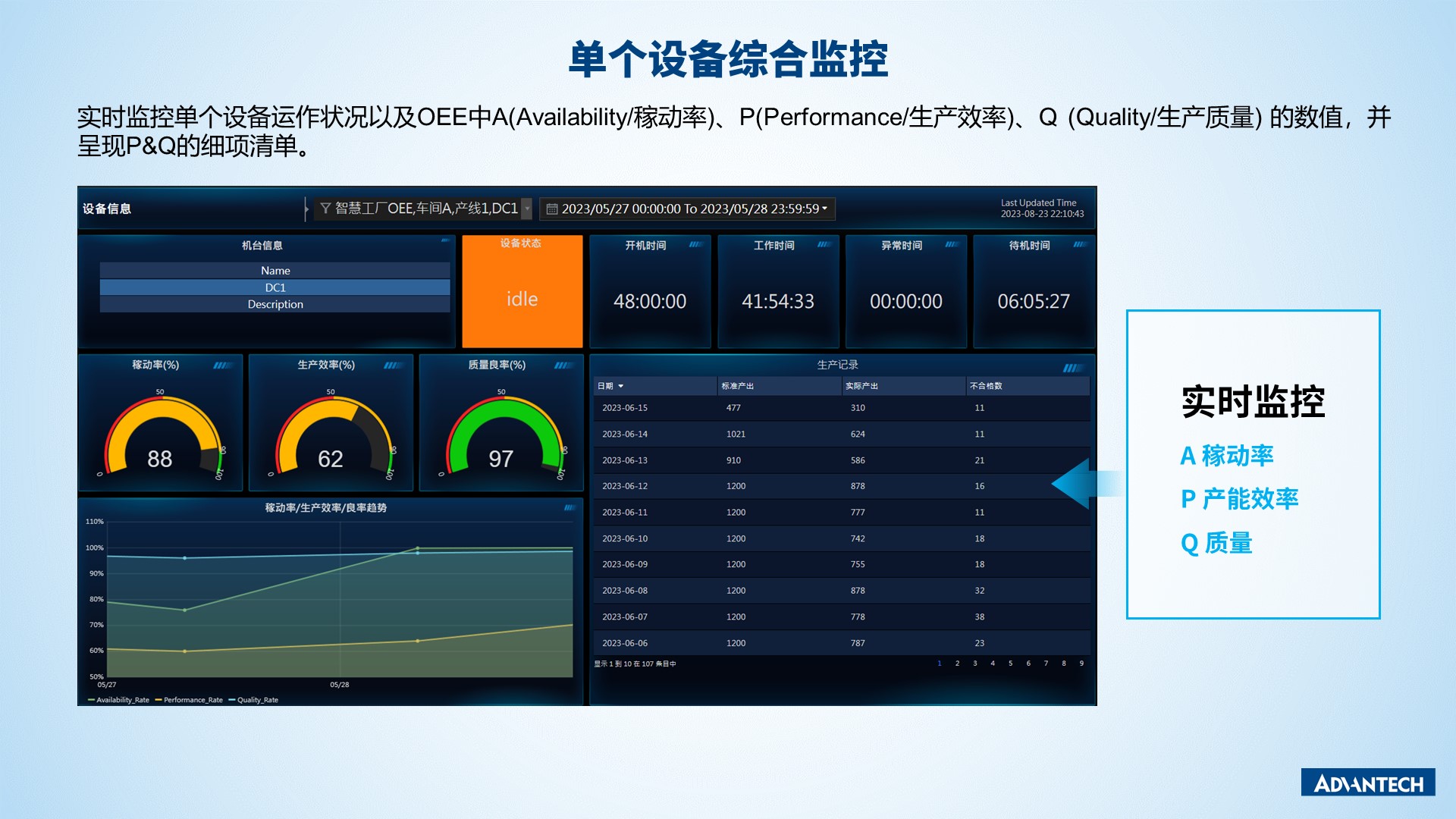Image resolution: width=1456 pixels, height=819 pixels.
Task: Open the date range picker 2023/05/27 To 2023/05/28
Action: [x=687, y=209]
